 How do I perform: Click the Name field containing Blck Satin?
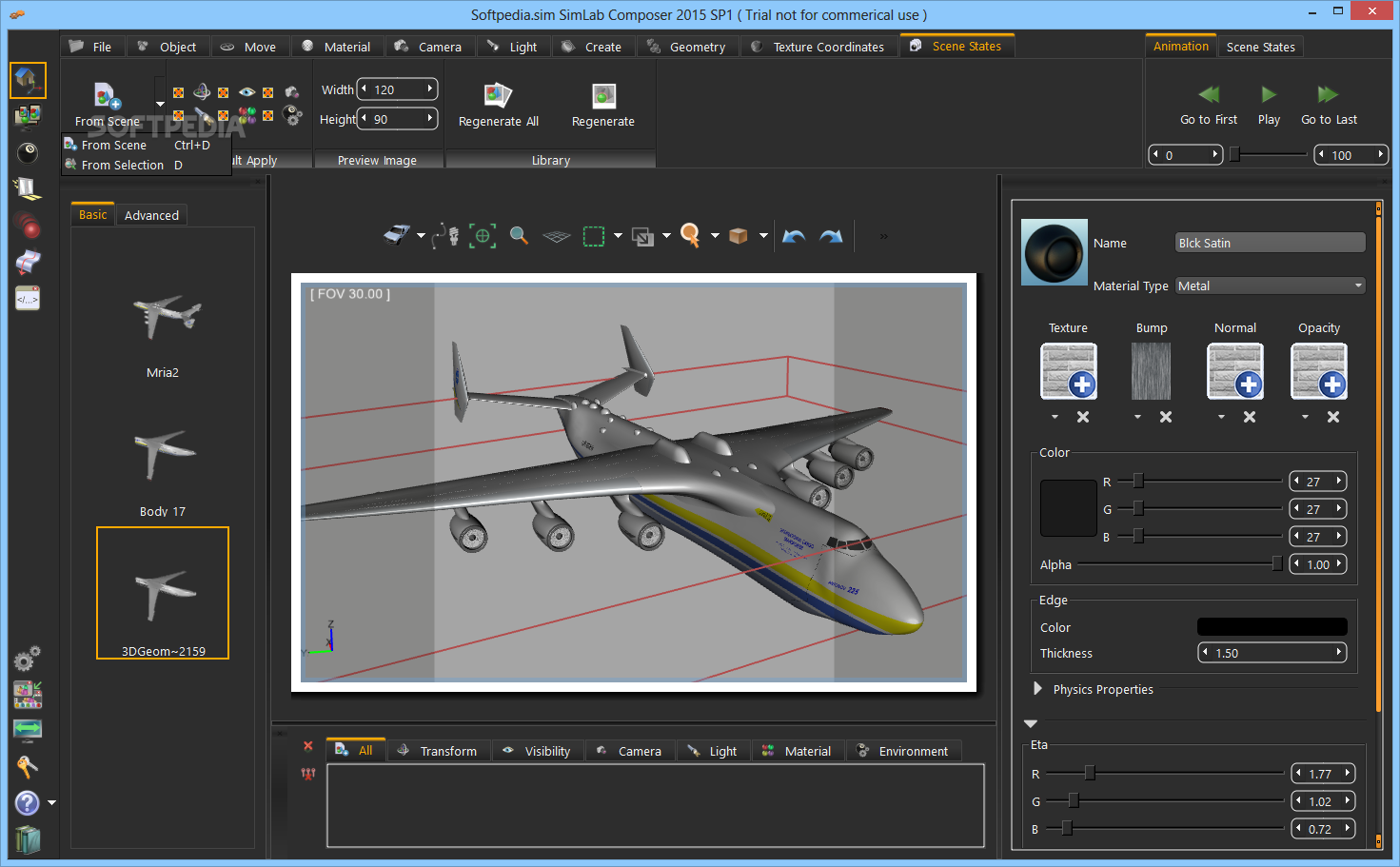1271,243
